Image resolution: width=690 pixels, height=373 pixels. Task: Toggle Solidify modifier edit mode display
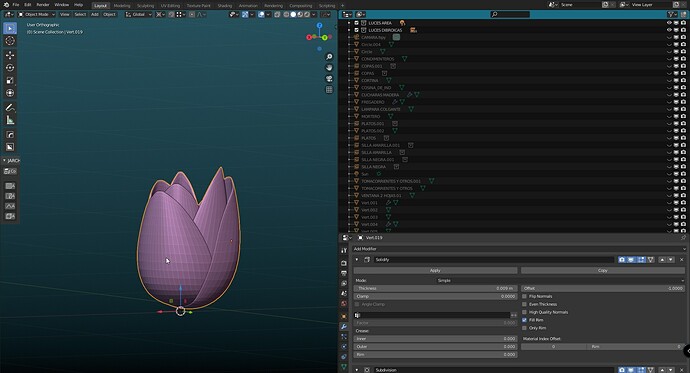pos(641,260)
